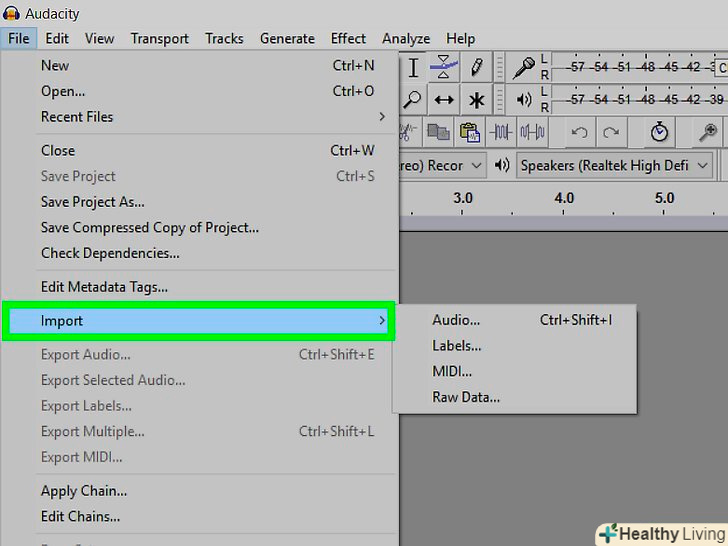
Task: Open the recording channels dropdown ending 'Recor'
Action: pos(442,165)
